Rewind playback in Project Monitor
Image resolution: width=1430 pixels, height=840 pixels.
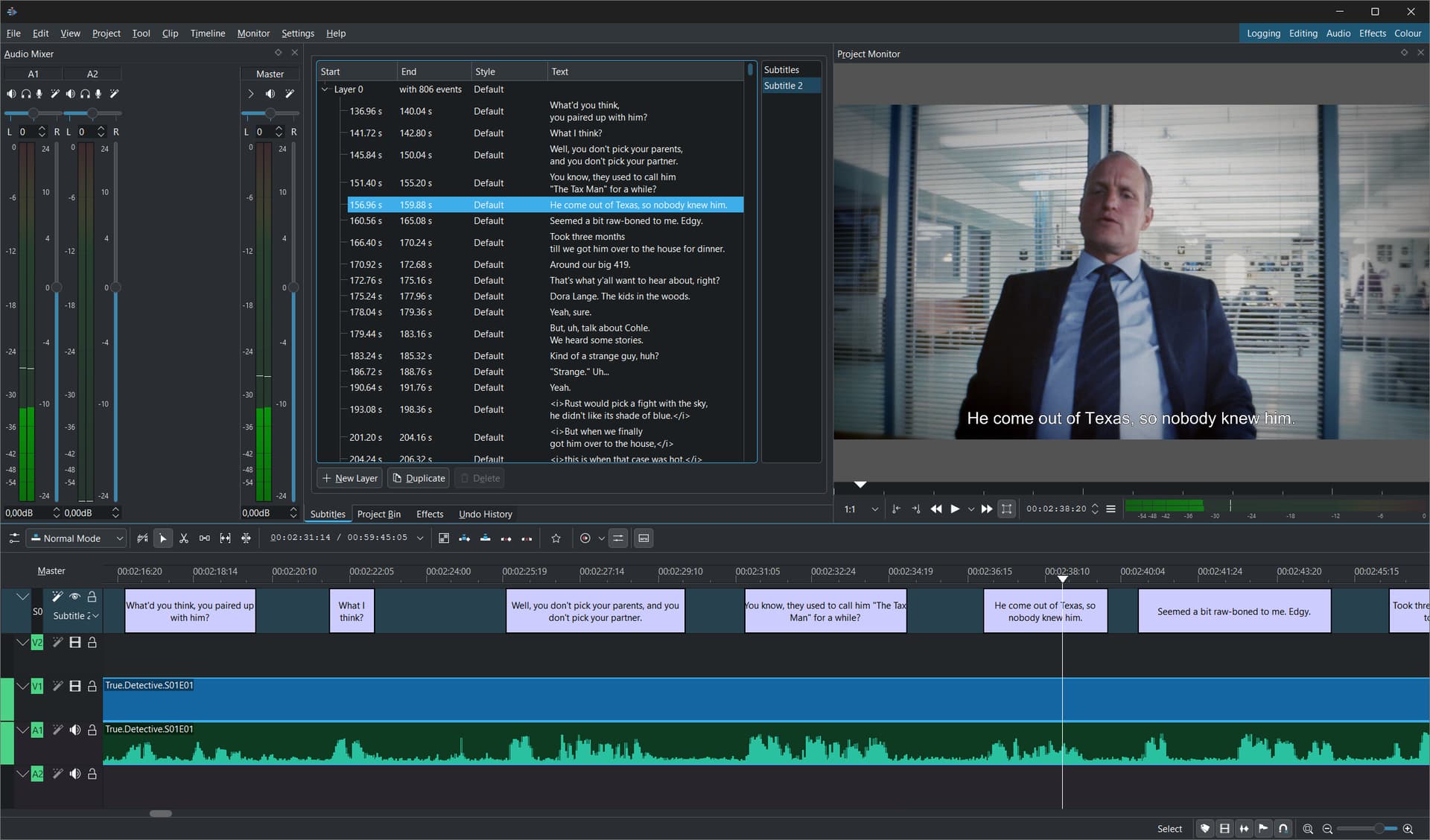936,509
